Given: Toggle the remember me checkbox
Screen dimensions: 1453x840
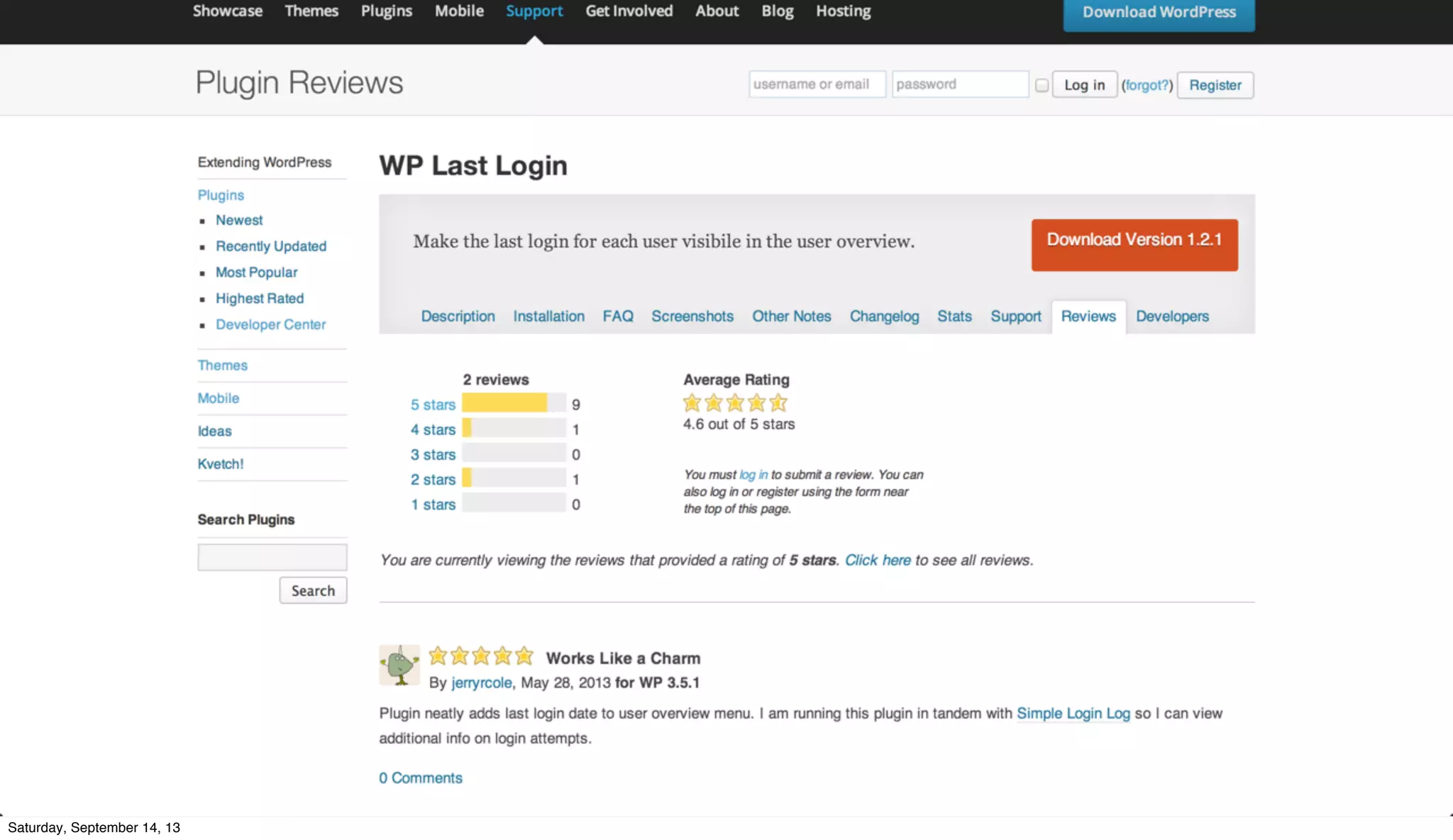Looking at the screenshot, I should 1042,85.
